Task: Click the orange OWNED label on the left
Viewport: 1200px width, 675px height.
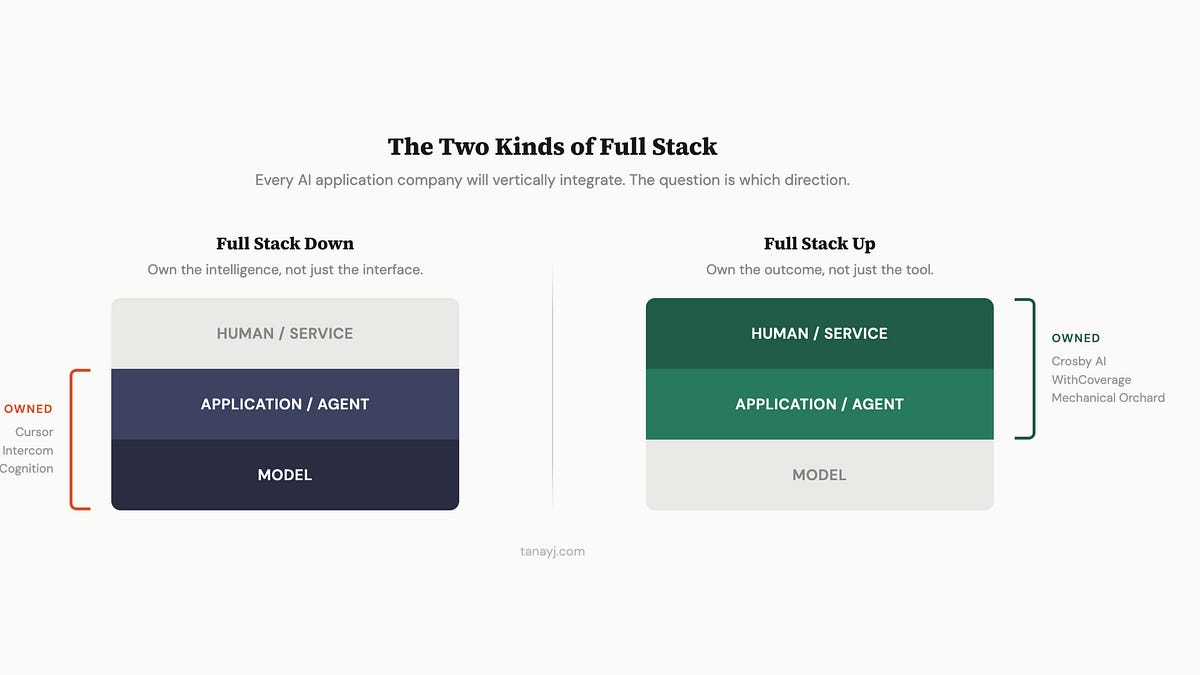Action: point(28,408)
